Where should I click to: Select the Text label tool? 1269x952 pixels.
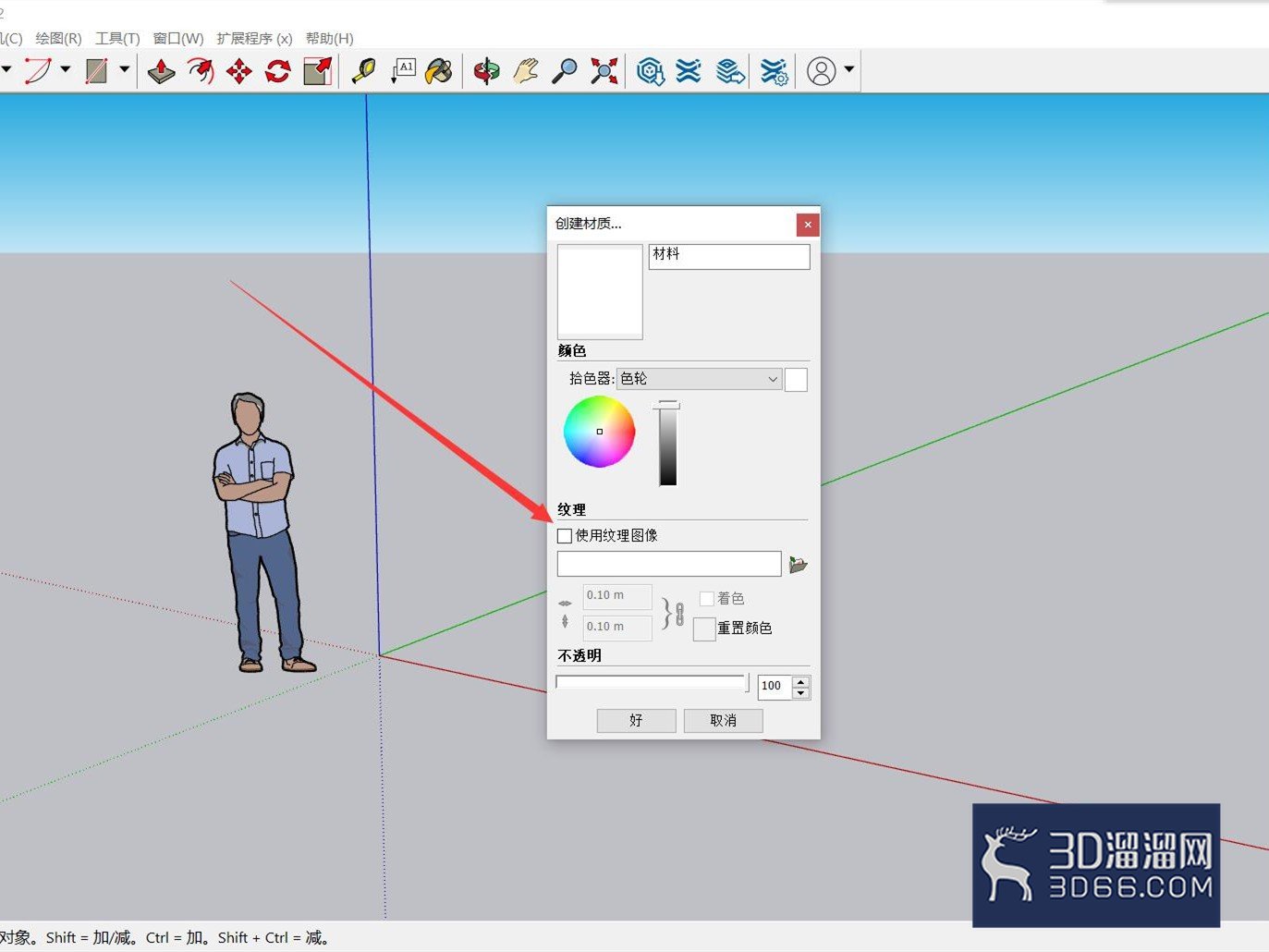coord(403,71)
